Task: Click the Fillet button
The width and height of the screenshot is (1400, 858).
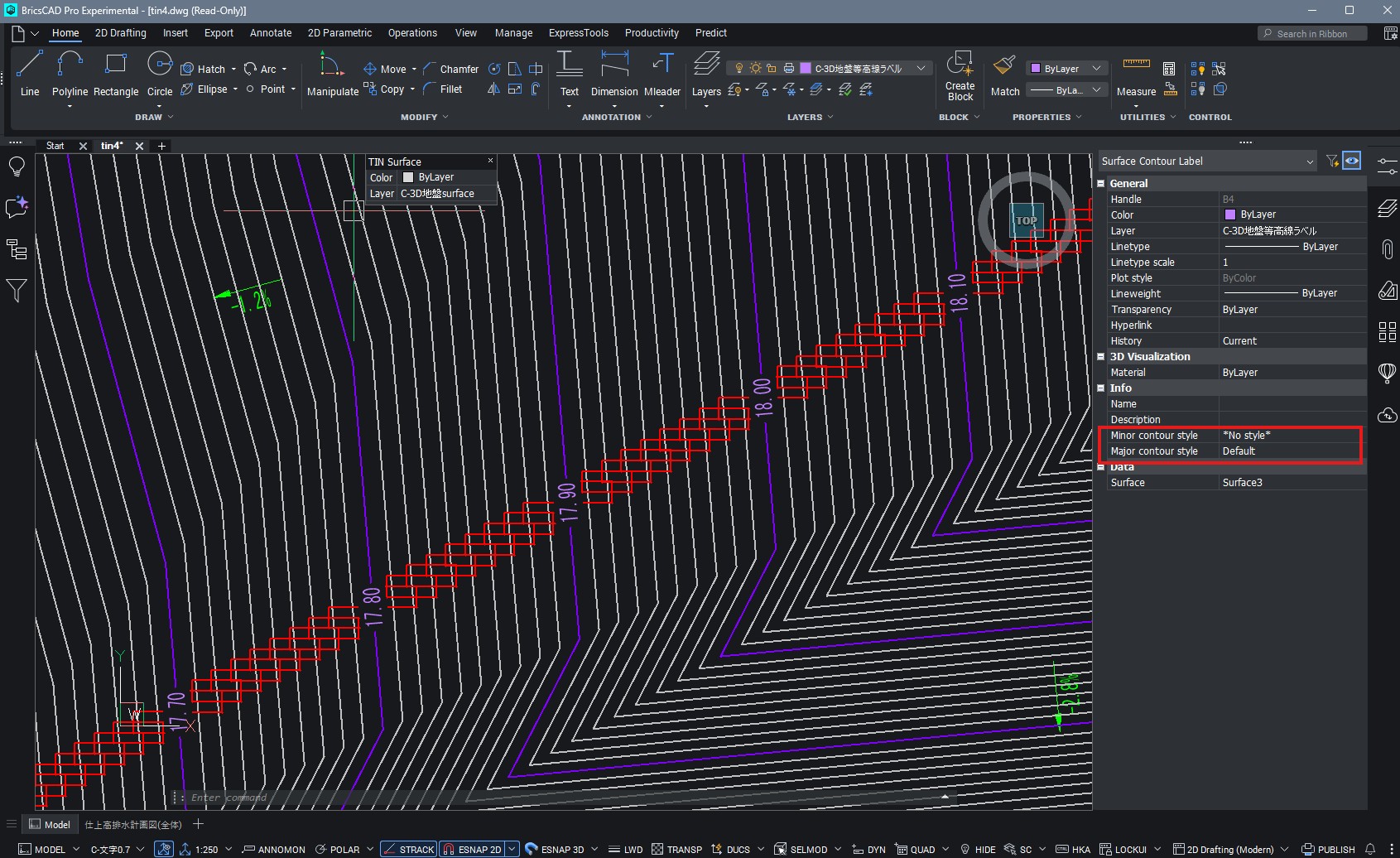Action: point(443,89)
